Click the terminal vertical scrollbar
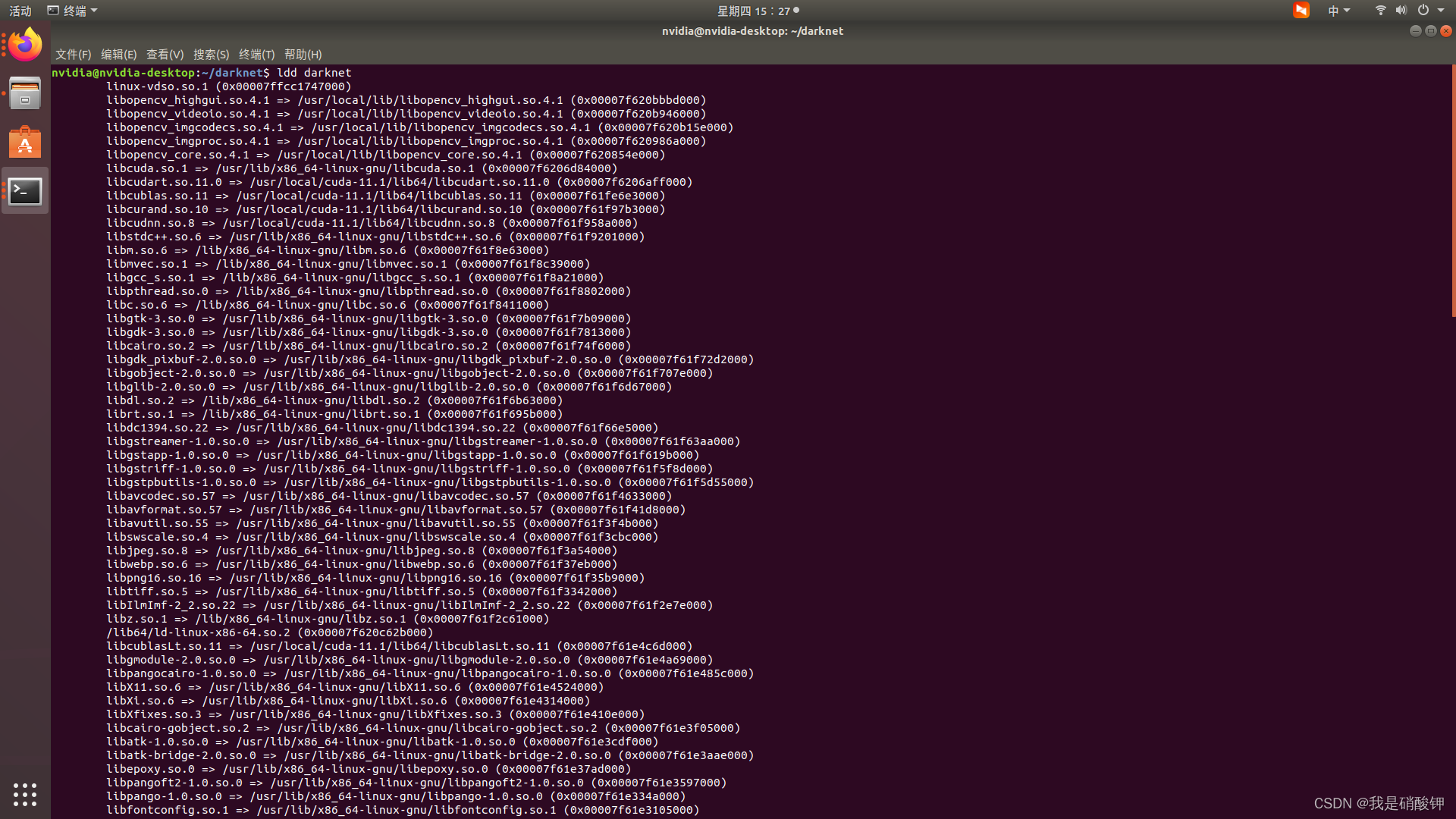The height and width of the screenshot is (819, 1456). pyautogui.click(x=1453, y=191)
